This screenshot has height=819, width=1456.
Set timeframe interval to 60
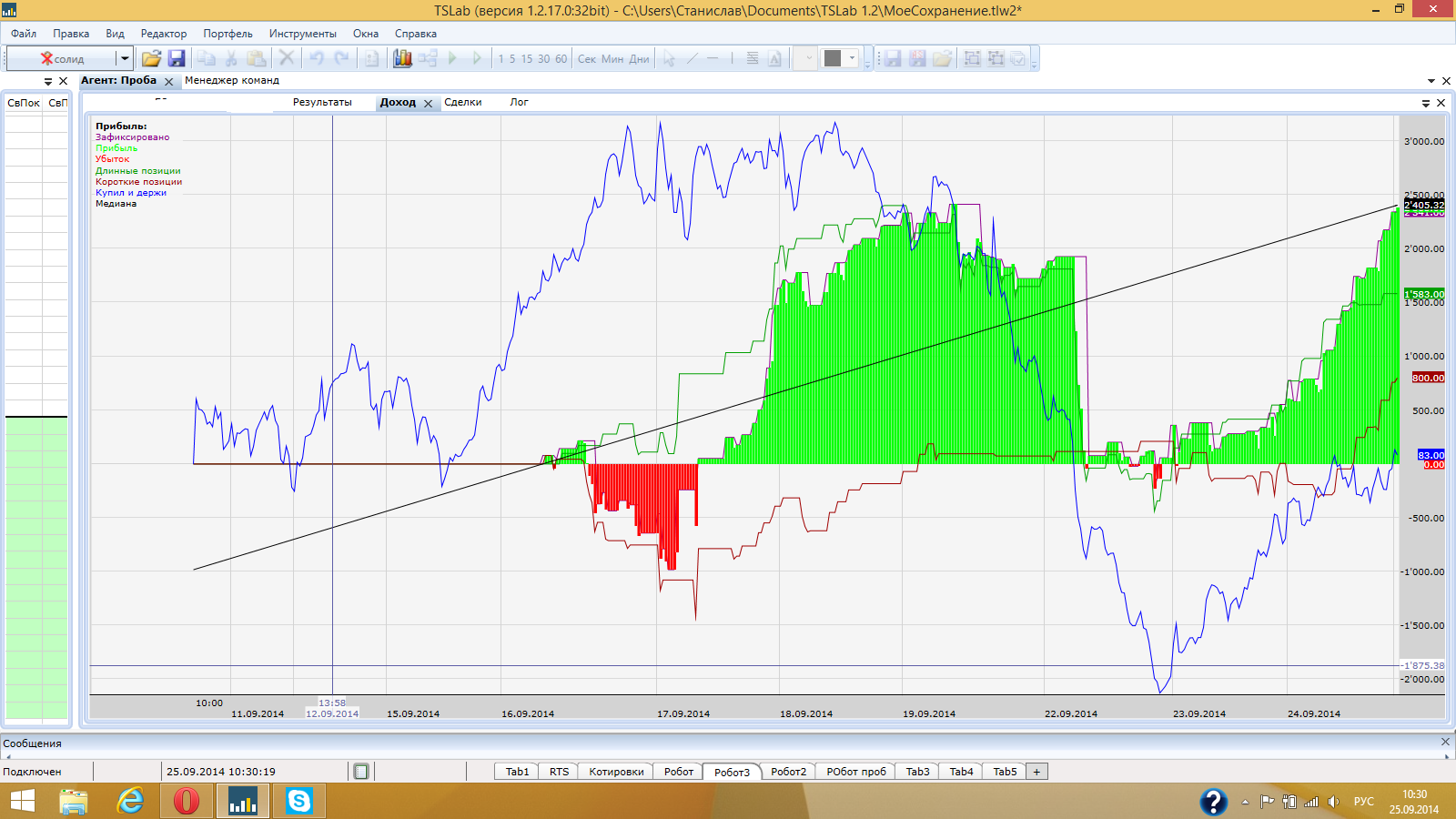click(x=561, y=58)
